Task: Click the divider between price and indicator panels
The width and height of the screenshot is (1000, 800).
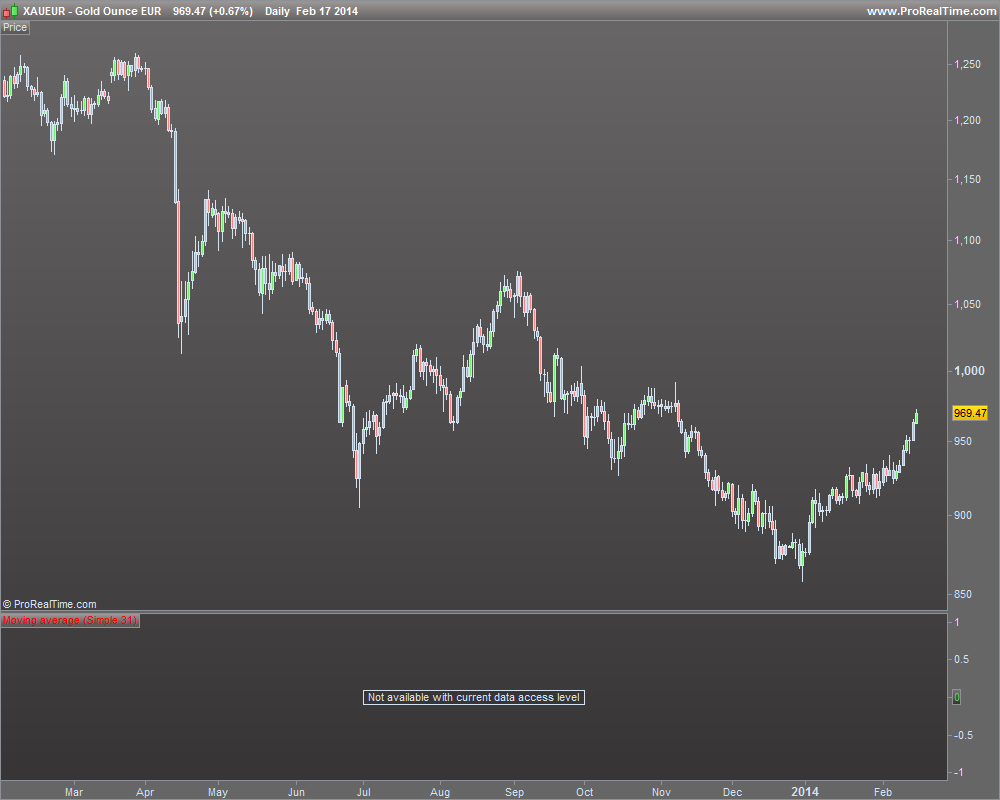Action: 474,612
